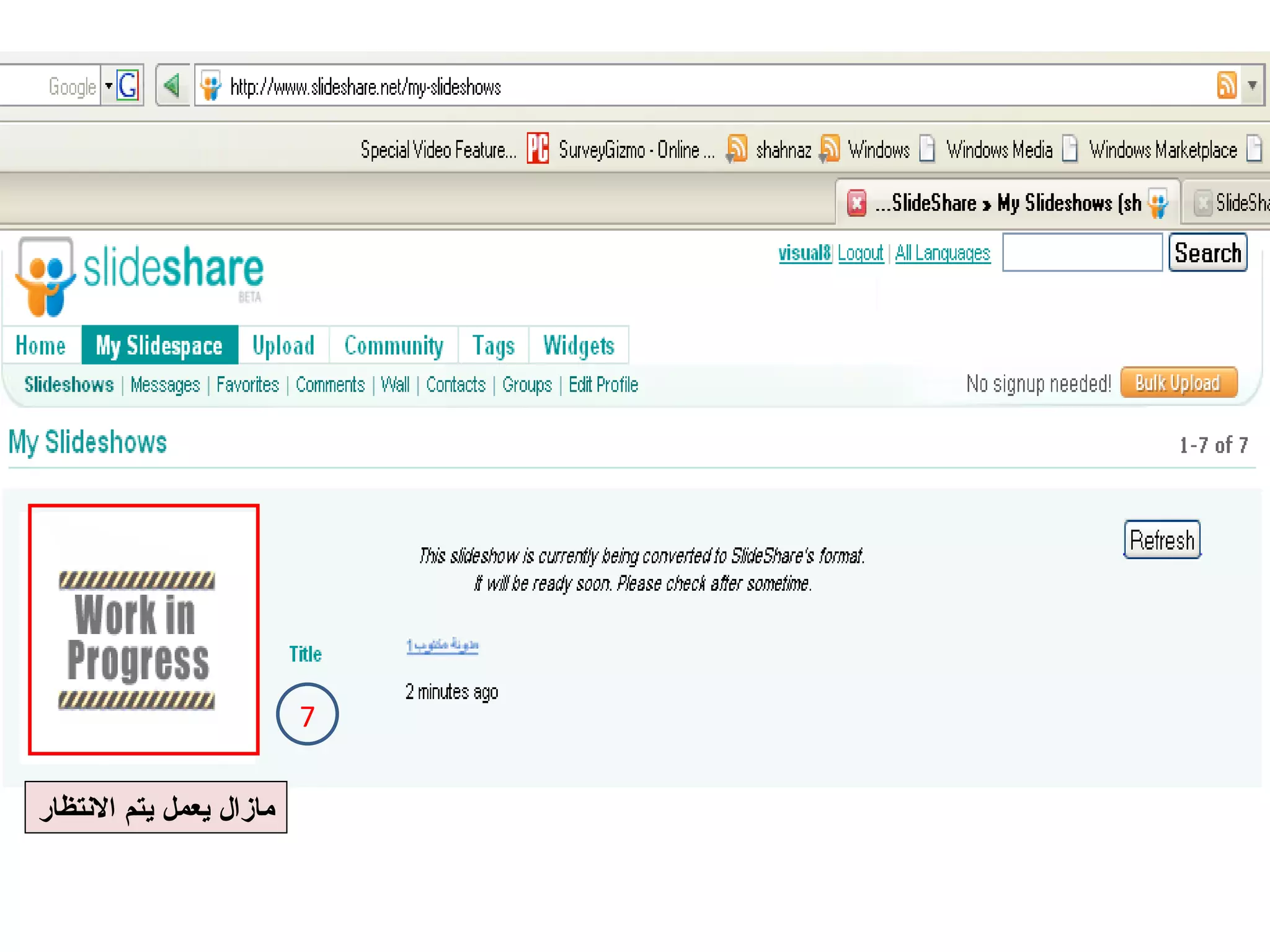Click the SlideShare favicon in the address bar
This screenshot has width=1270, height=952.
[x=211, y=86]
